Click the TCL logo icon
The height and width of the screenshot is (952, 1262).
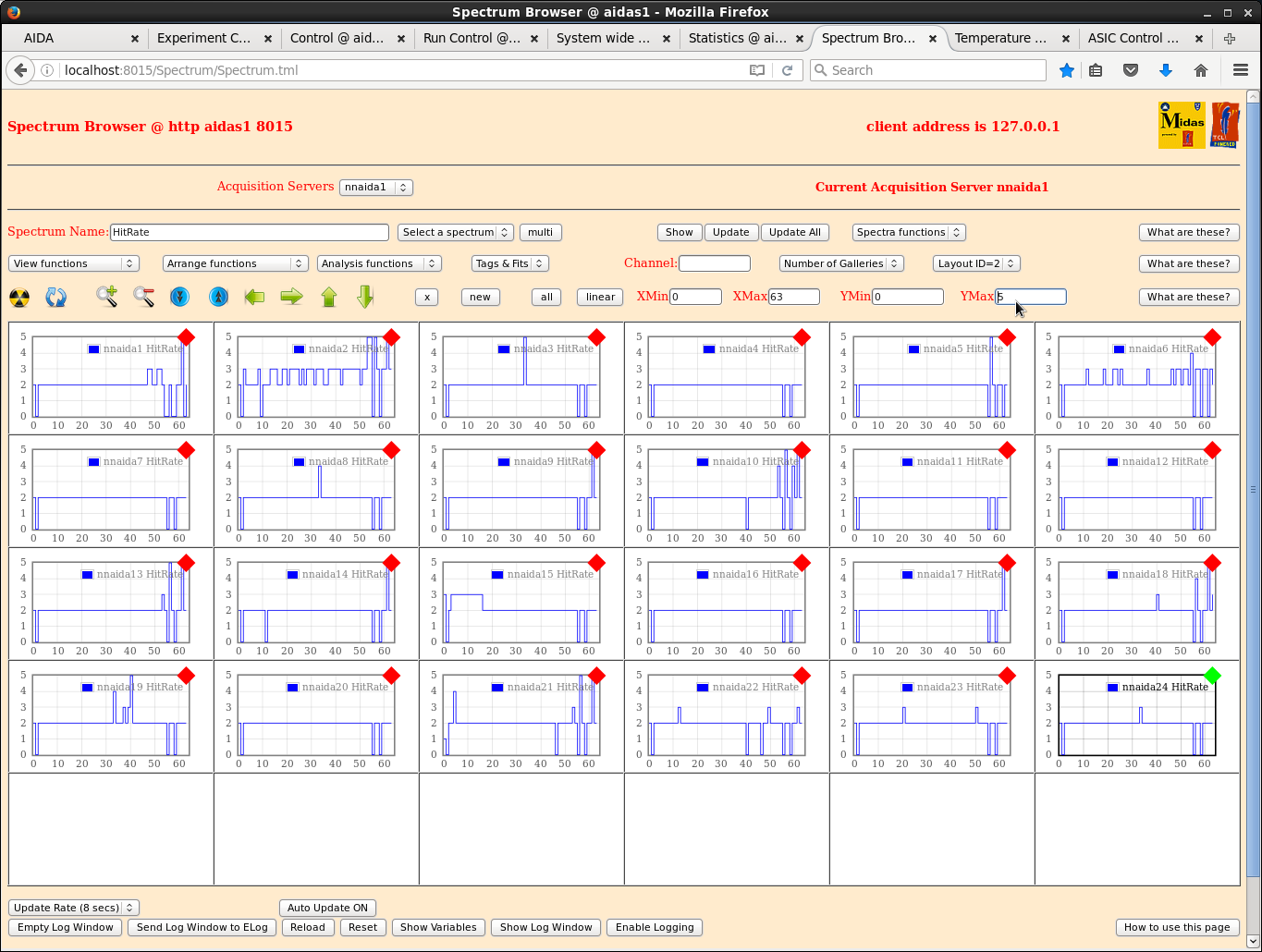point(1224,125)
